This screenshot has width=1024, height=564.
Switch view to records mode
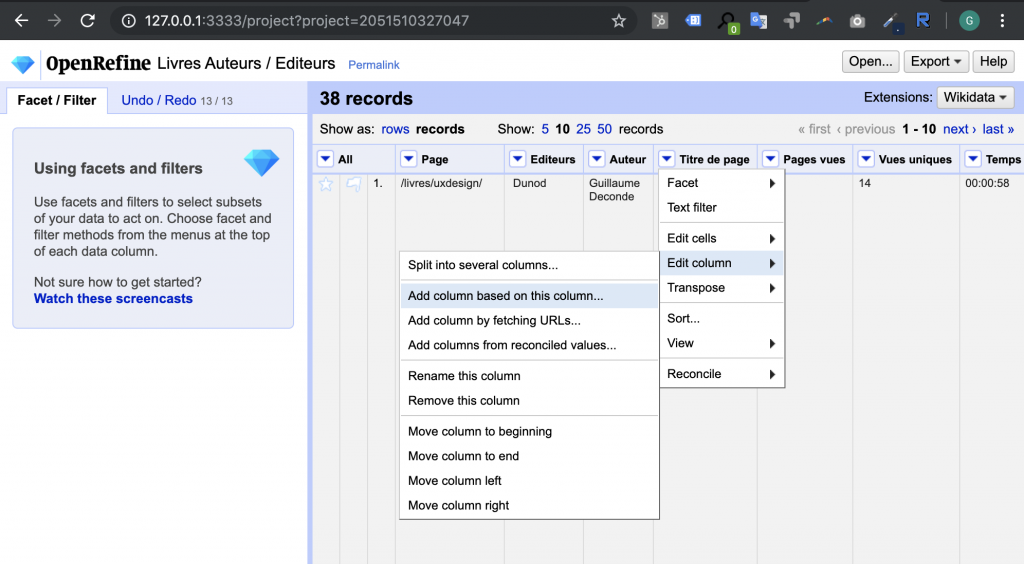(440, 129)
